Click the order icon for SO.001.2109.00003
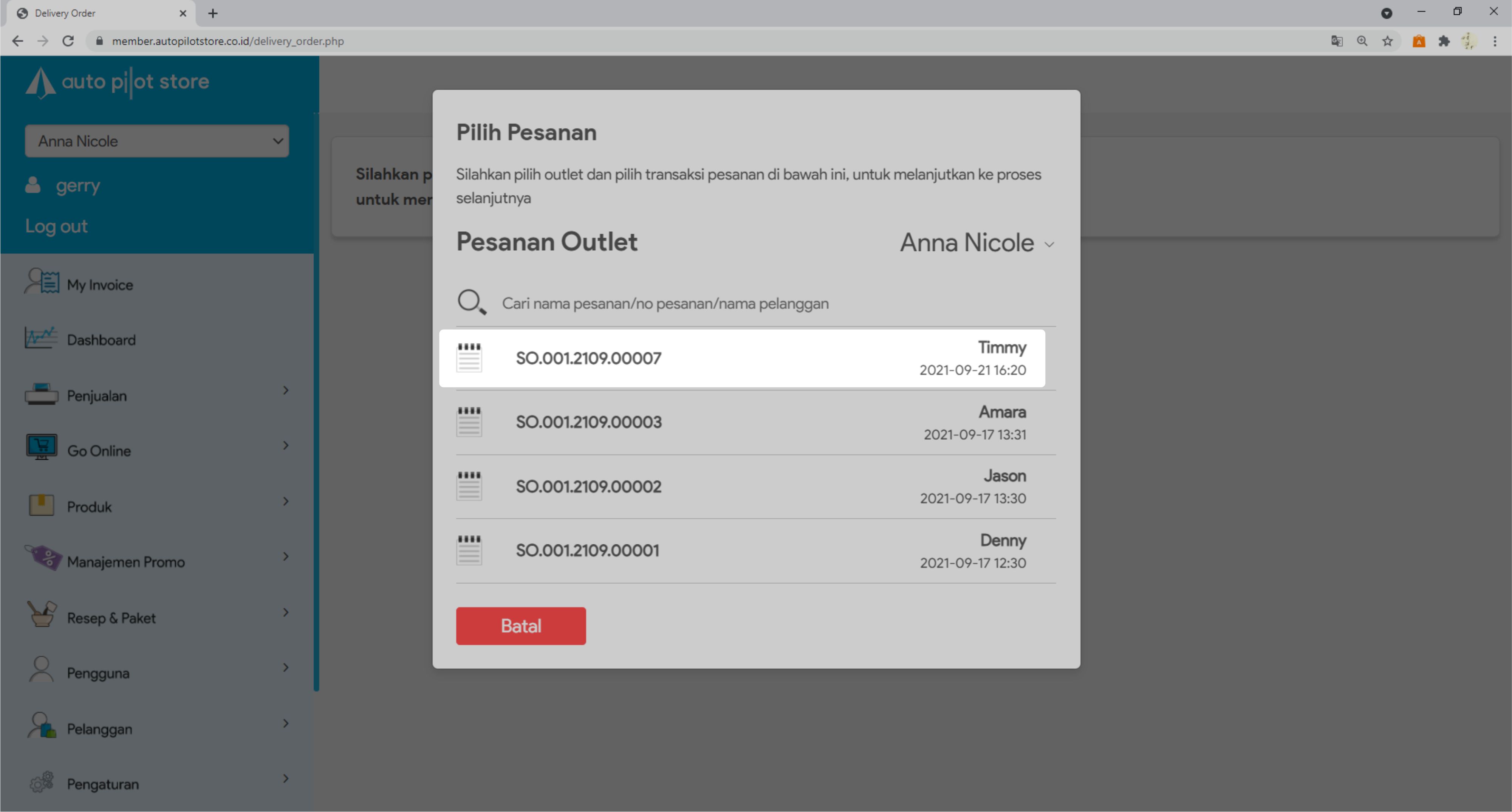This screenshot has width=1512, height=812. coord(469,421)
